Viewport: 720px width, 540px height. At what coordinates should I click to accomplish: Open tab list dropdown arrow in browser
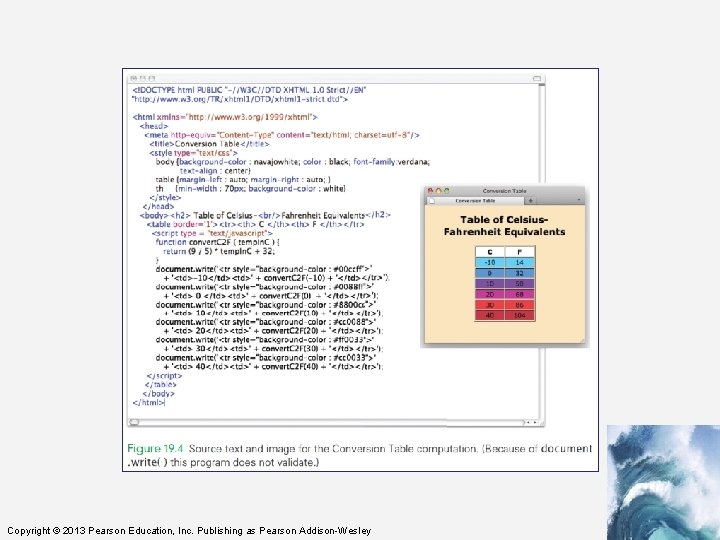(579, 201)
